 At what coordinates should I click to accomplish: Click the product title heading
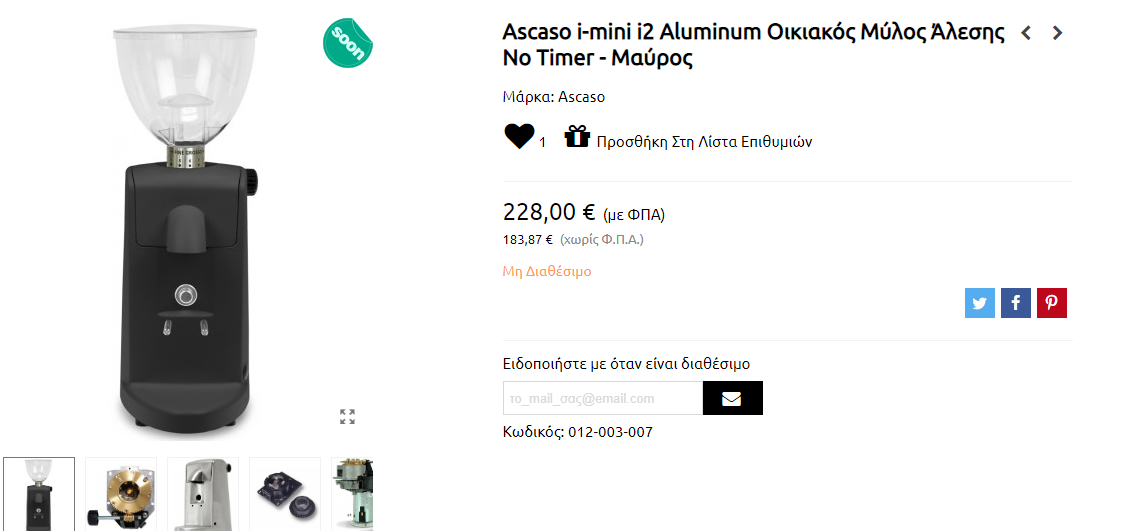point(753,45)
